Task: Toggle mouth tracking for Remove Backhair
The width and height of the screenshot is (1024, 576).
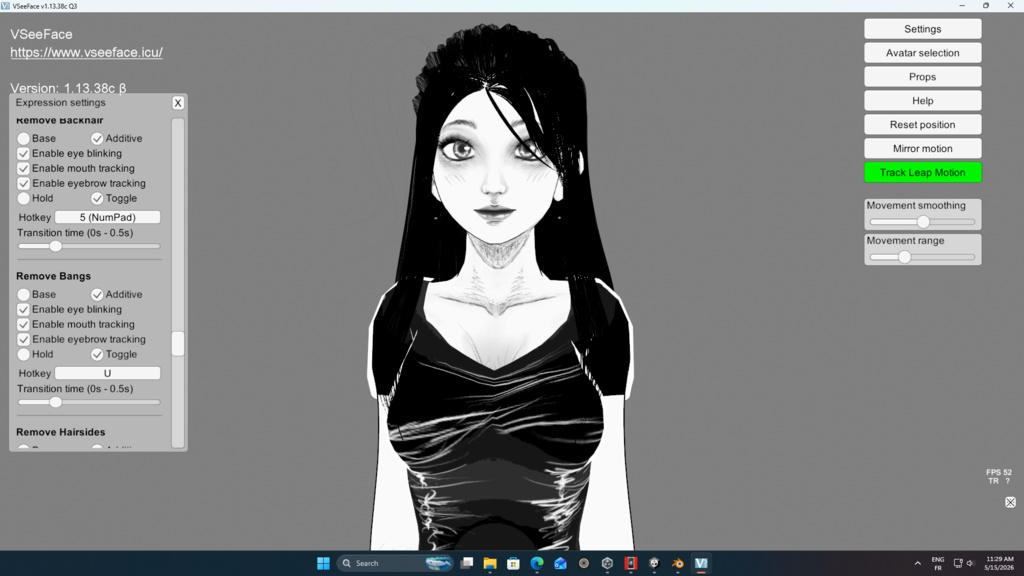Action: pos(24,168)
